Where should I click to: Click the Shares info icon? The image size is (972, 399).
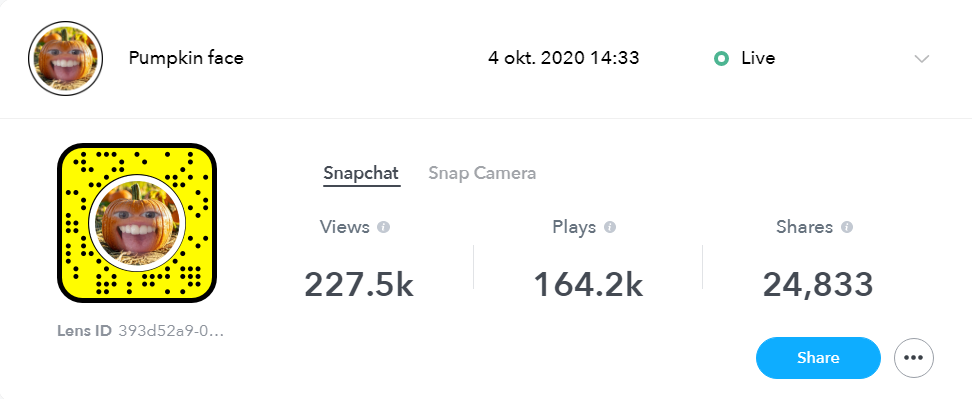pyautogui.click(x=847, y=227)
